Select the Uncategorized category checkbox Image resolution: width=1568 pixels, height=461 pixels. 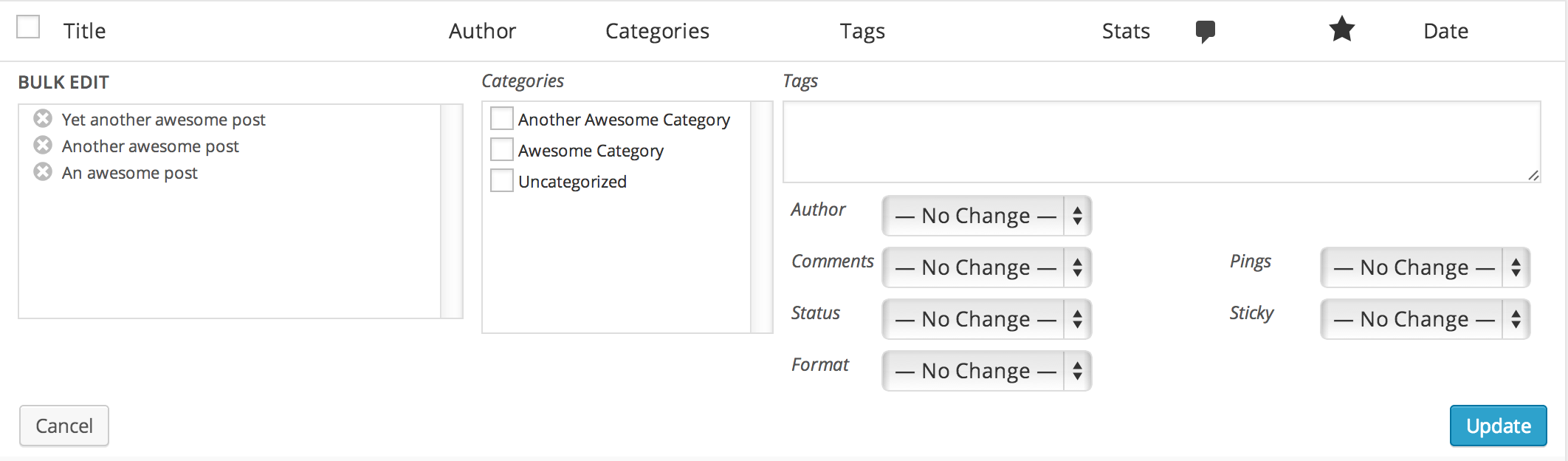pyautogui.click(x=502, y=180)
